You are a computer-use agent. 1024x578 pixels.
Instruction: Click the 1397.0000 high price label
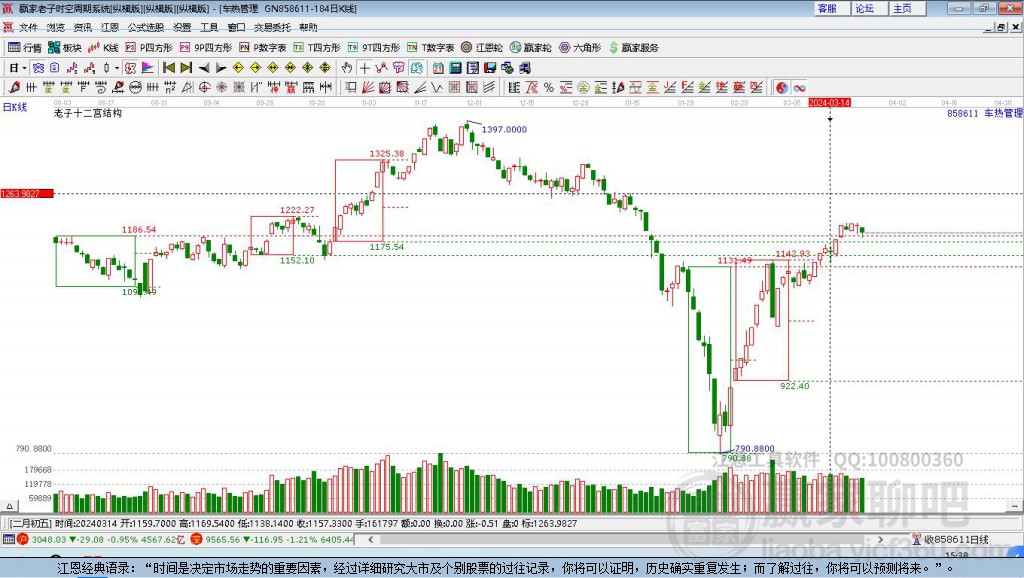[504, 129]
